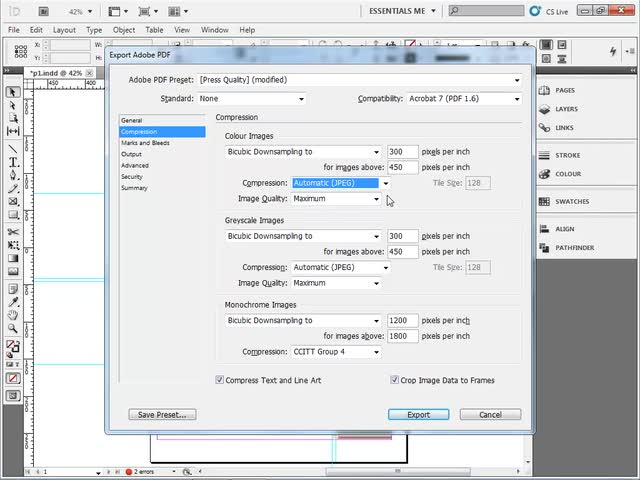The image size is (640, 480).
Task: Open Colour Images downsampling method dropdown
Action: coord(303,152)
